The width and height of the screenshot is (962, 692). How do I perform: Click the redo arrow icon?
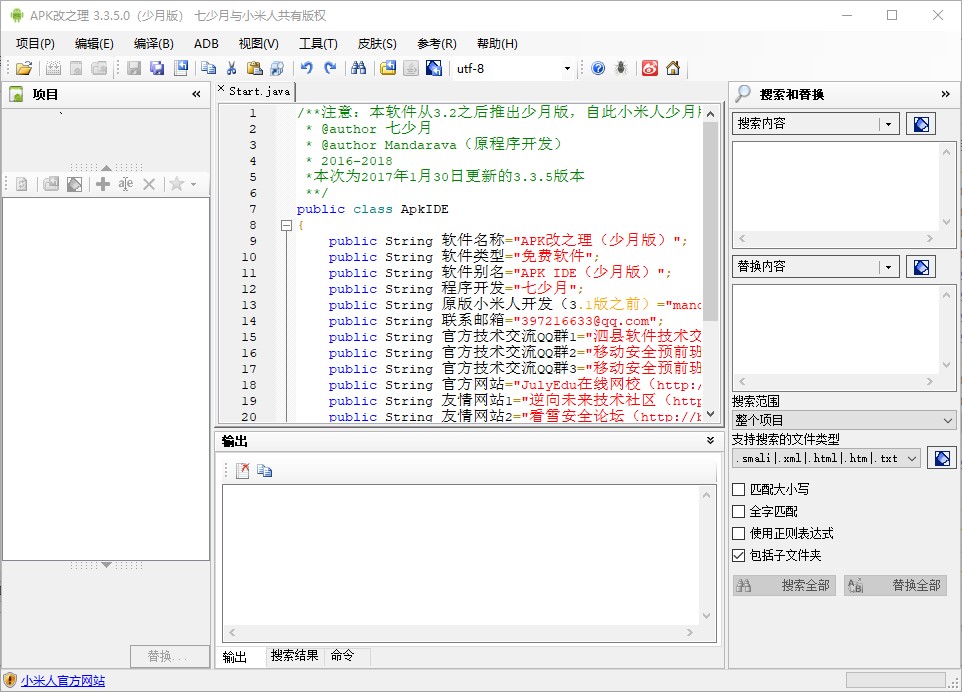pyautogui.click(x=330, y=68)
